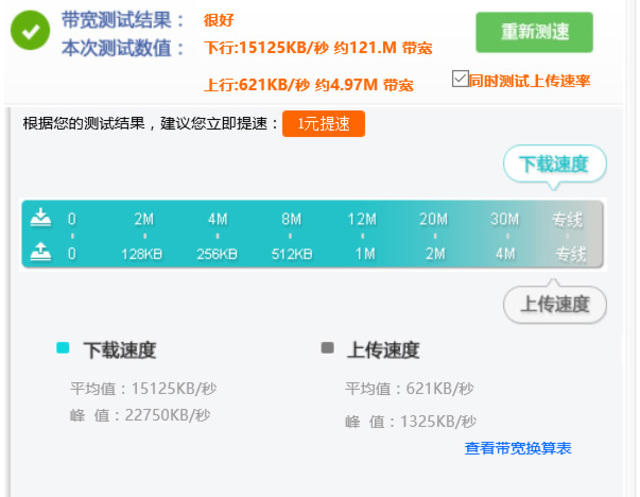Click the green checkmark result icon
This screenshot has height=497, width=640.
point(30,30)
